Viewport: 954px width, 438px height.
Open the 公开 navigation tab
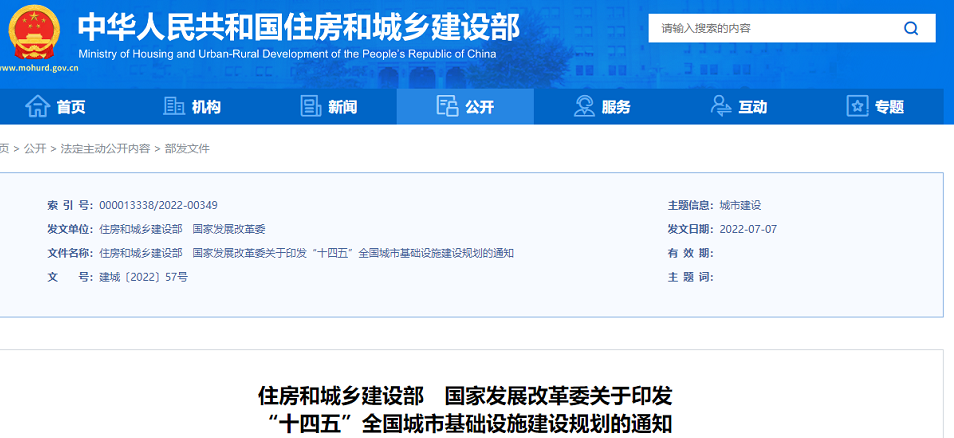(x=465, y=106)
